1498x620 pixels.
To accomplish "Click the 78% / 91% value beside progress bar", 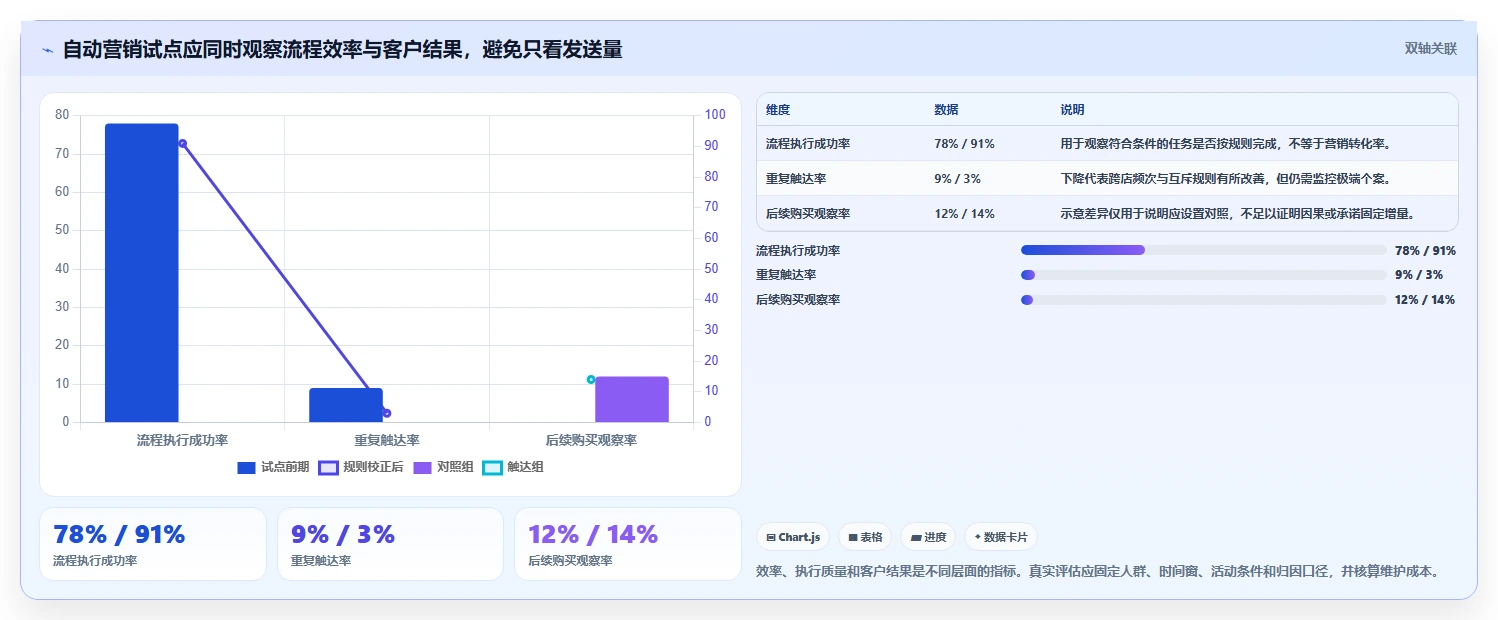I will pos(1425,251).
